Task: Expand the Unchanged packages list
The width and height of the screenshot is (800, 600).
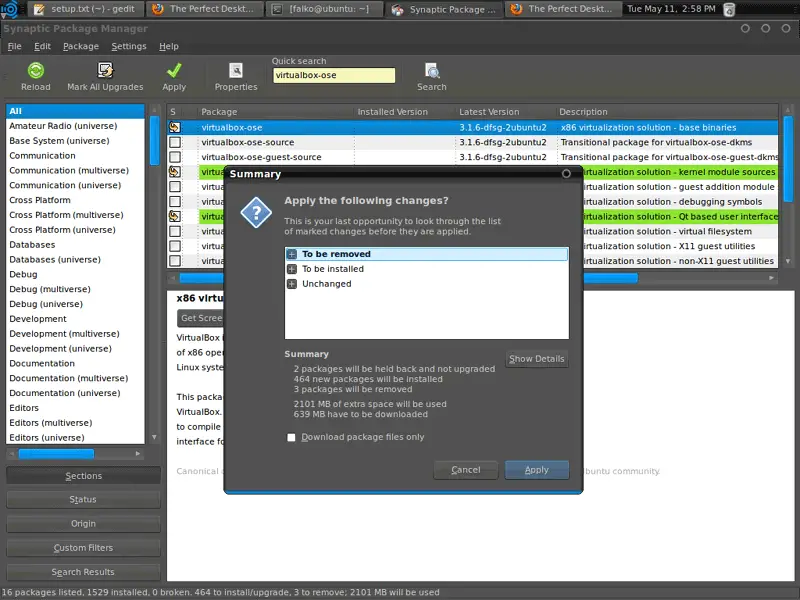Action: pos(292,284)
